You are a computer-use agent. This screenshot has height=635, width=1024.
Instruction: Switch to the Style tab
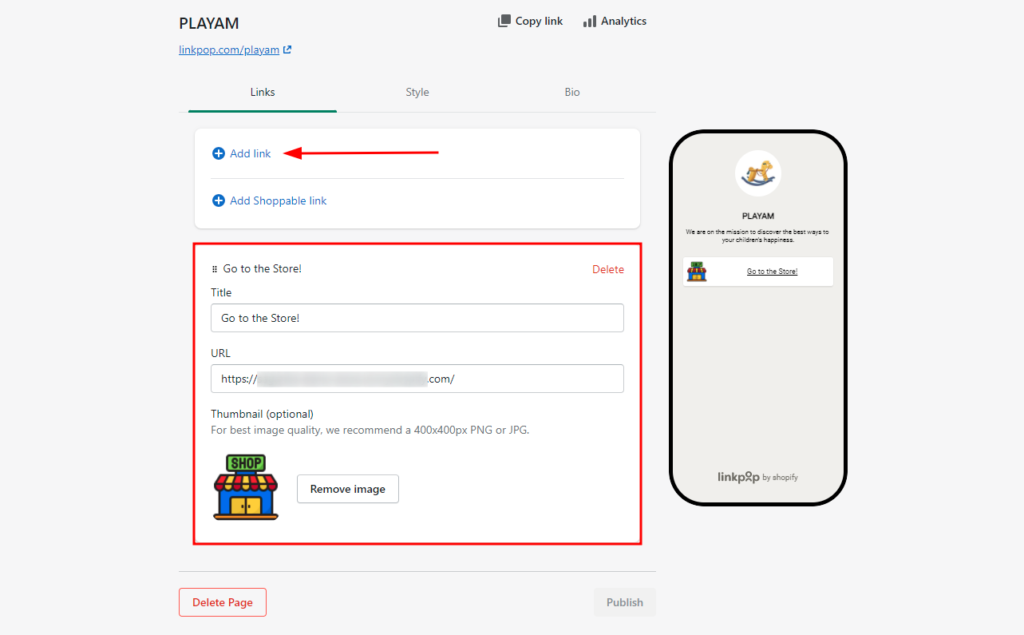(x=417, y=92)
